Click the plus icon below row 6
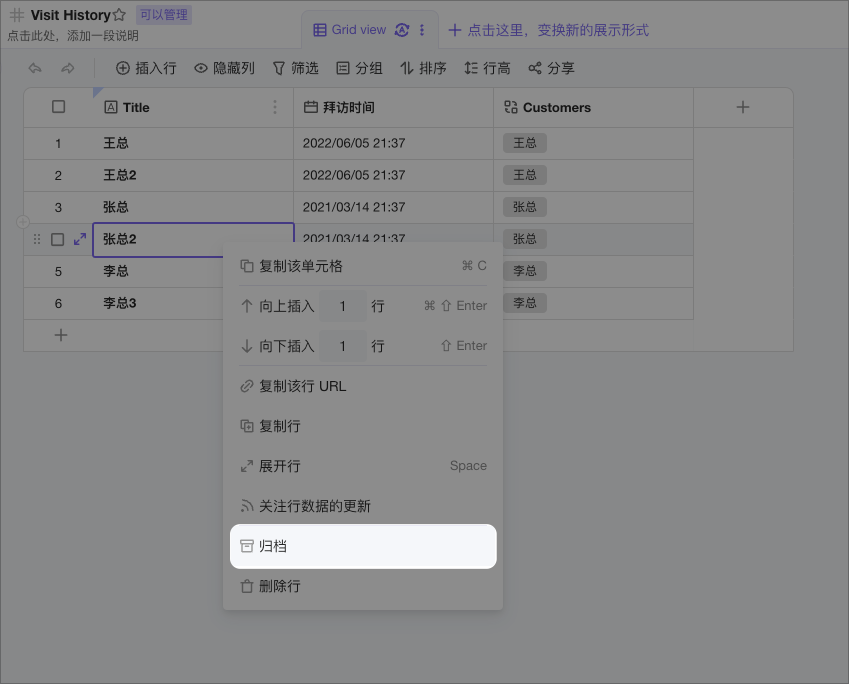The height and width of the screenshot is (684, 849). click(61, 335)
